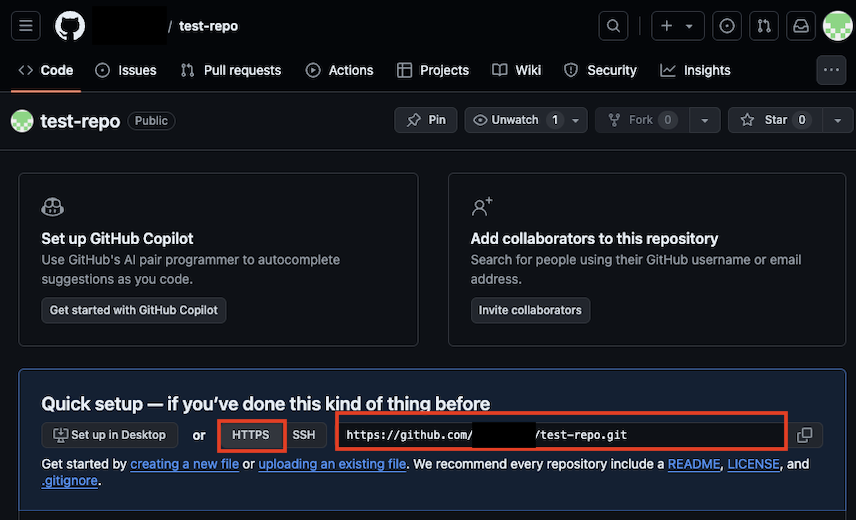Follow the uploading an existing file link
The height and width of the screenshot is (520, 856).
tap(332, 464)
